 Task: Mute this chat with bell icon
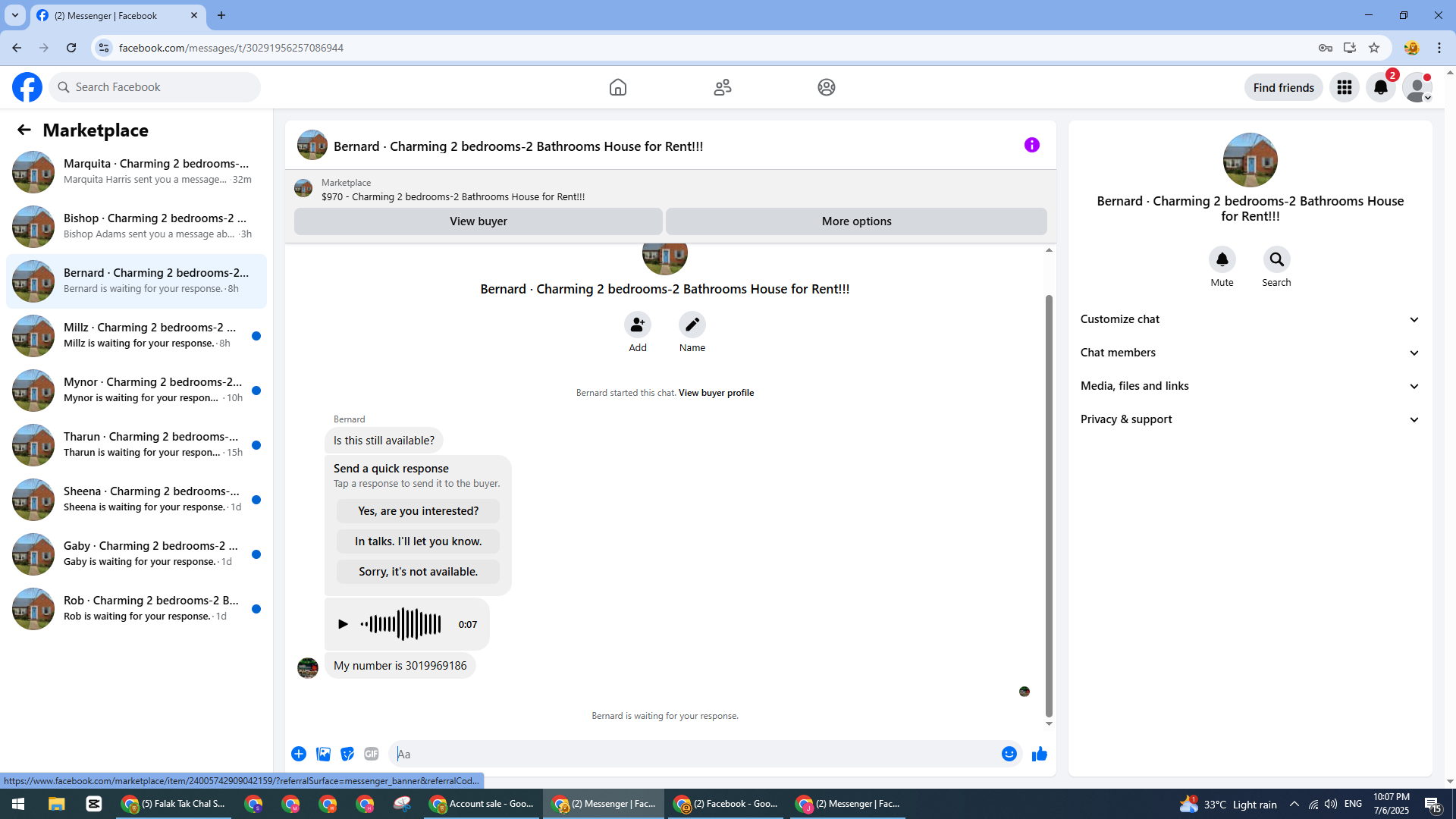click(x=1222, y=260)
